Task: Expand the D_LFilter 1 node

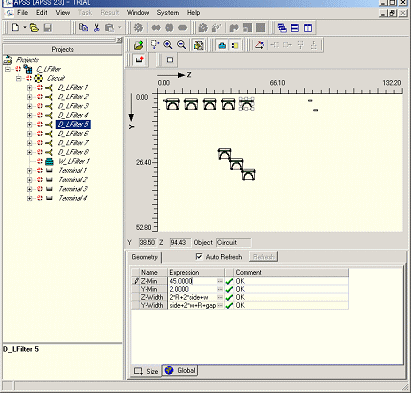Action: 30,88
